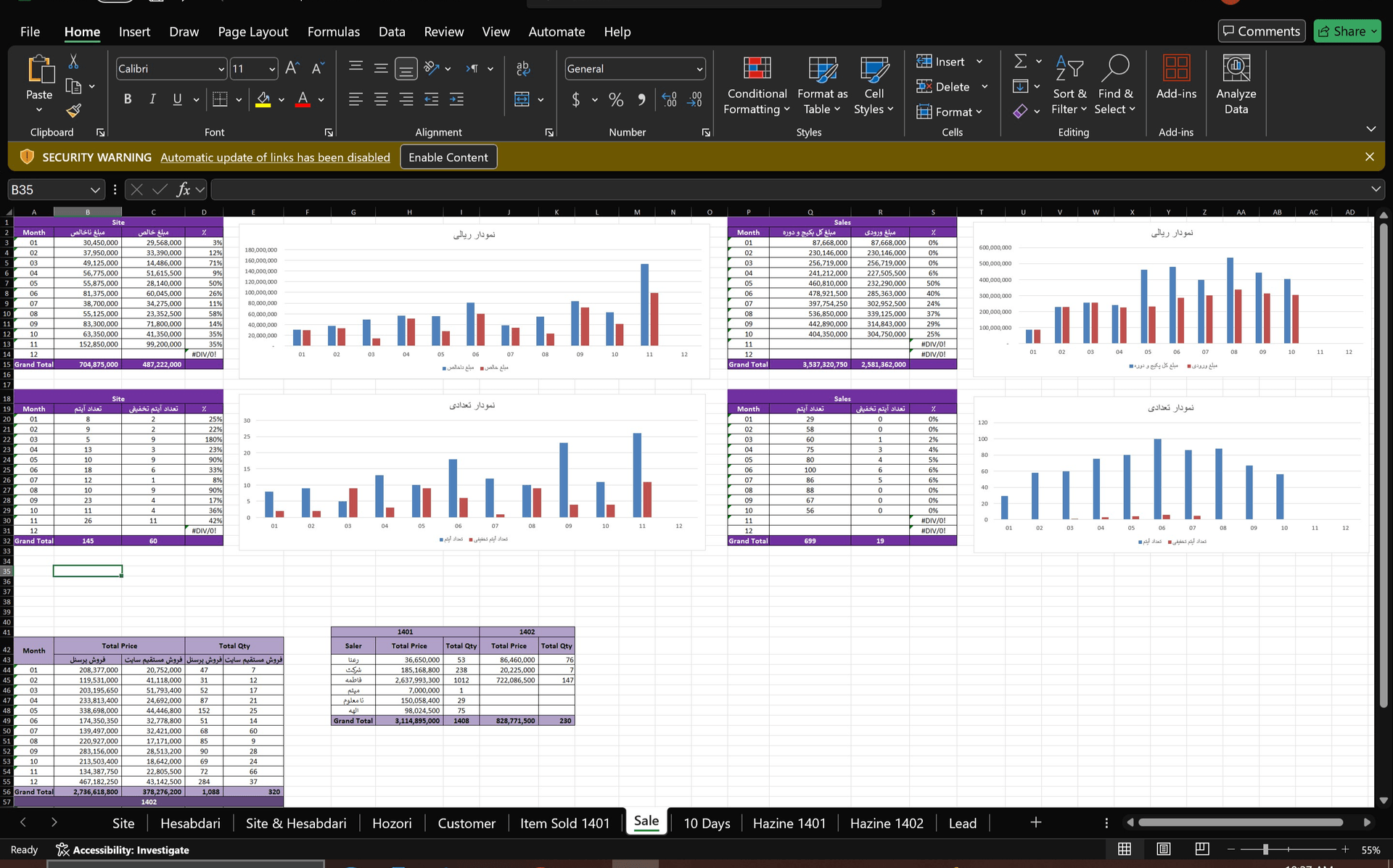
Task: Switch to the 10 Days sheet tab
Action: click(707, 823)
